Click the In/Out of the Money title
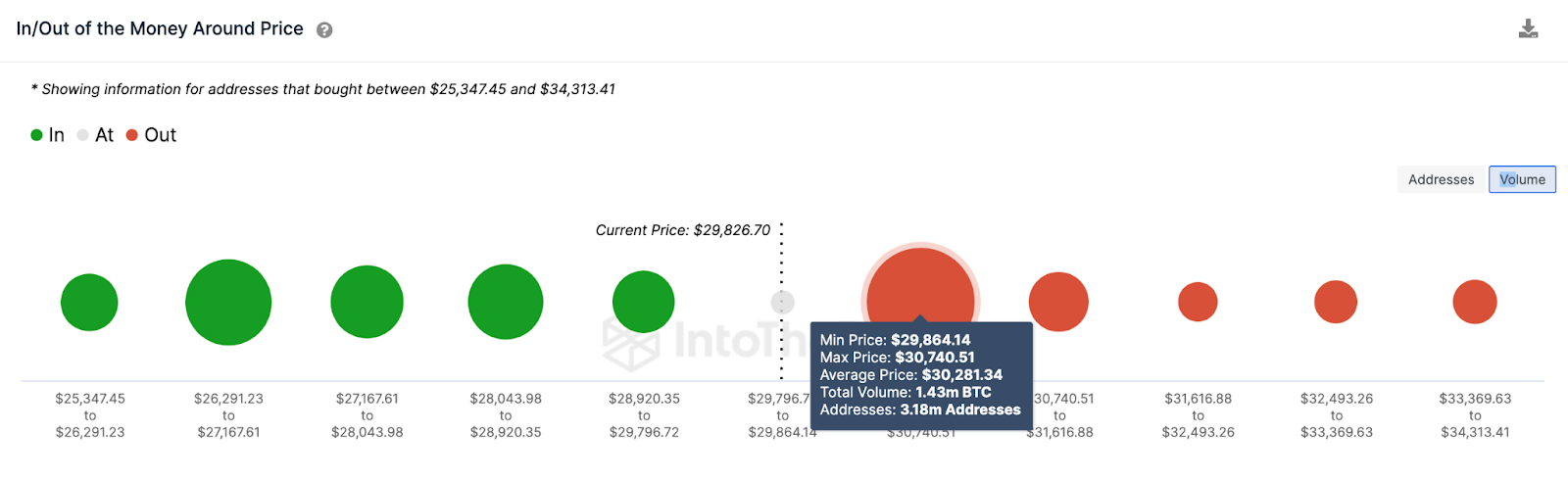 pyautogui.click(x=160, y=29)
